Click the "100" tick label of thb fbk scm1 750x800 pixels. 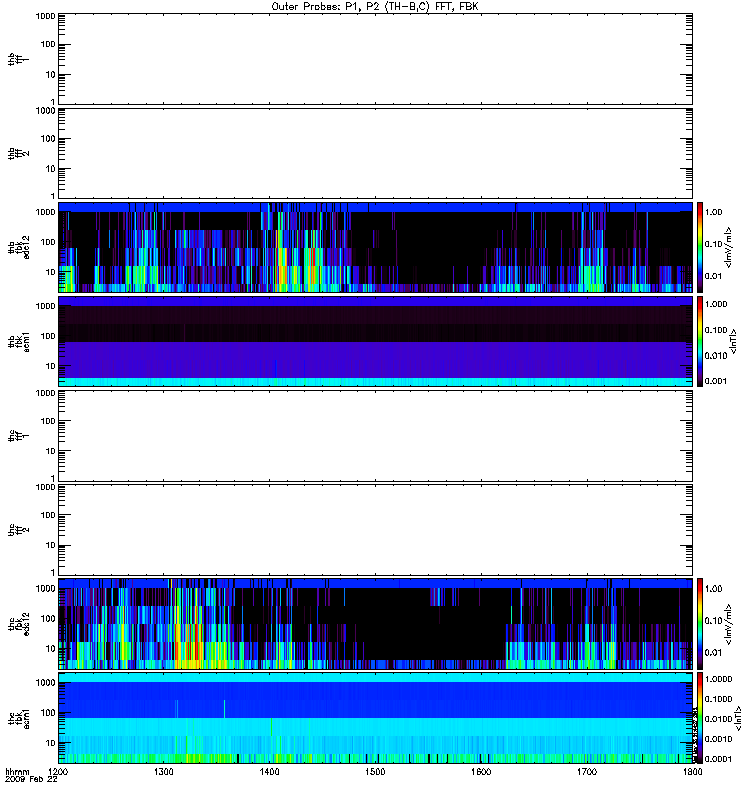(x=48, y=336)
